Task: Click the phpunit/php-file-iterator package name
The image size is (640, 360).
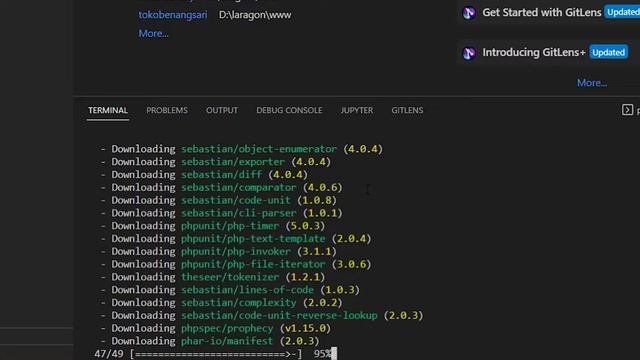Action: 253,264
